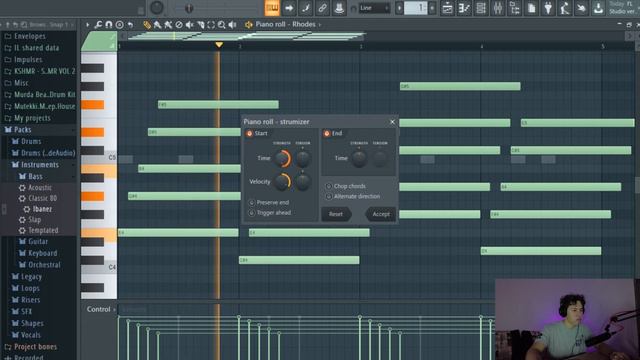
Task: Click the project file page icon
Action: (x=531, y=8)
